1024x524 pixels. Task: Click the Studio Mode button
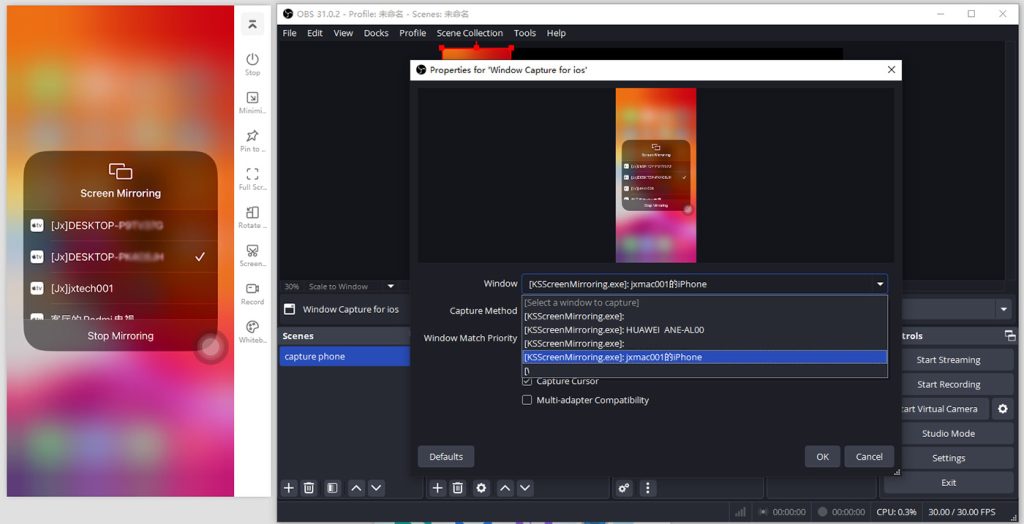pos(948,434)
